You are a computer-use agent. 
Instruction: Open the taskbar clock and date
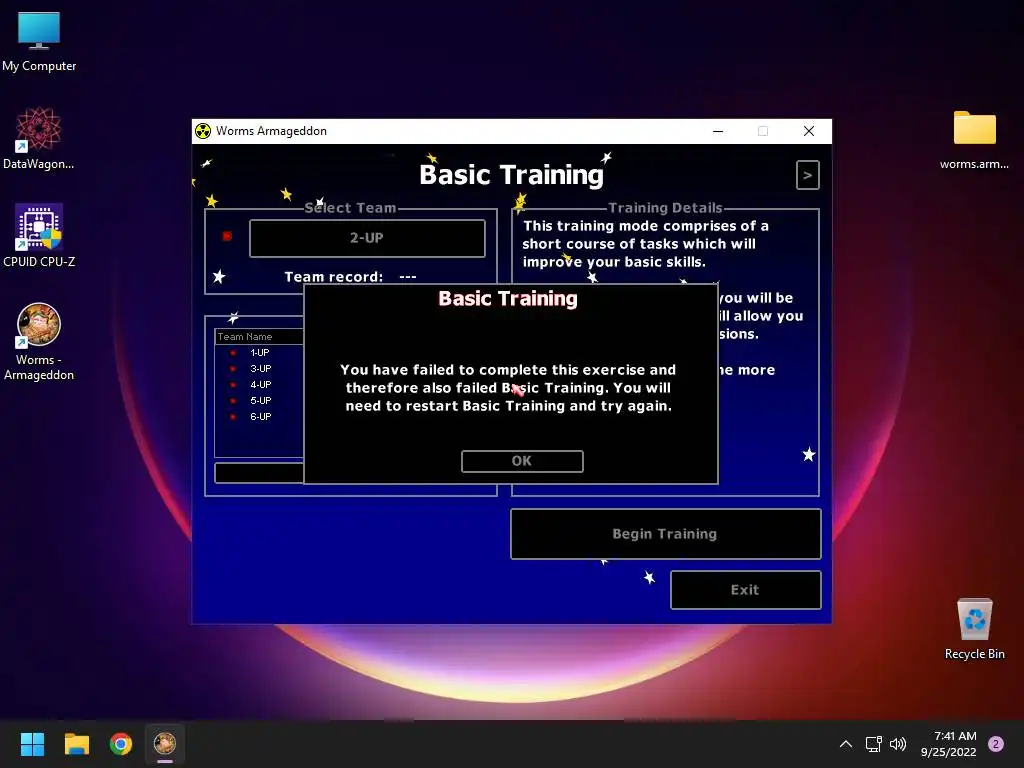(x=949, y=744)
